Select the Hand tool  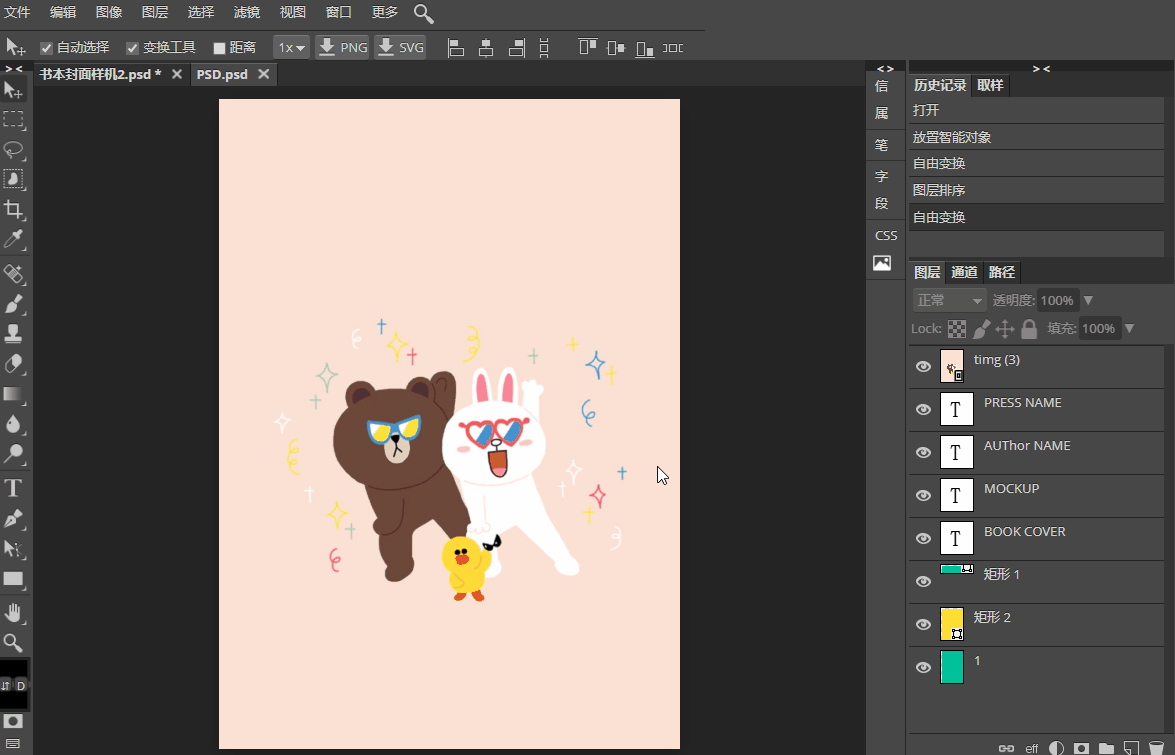(x=13, y=613)
